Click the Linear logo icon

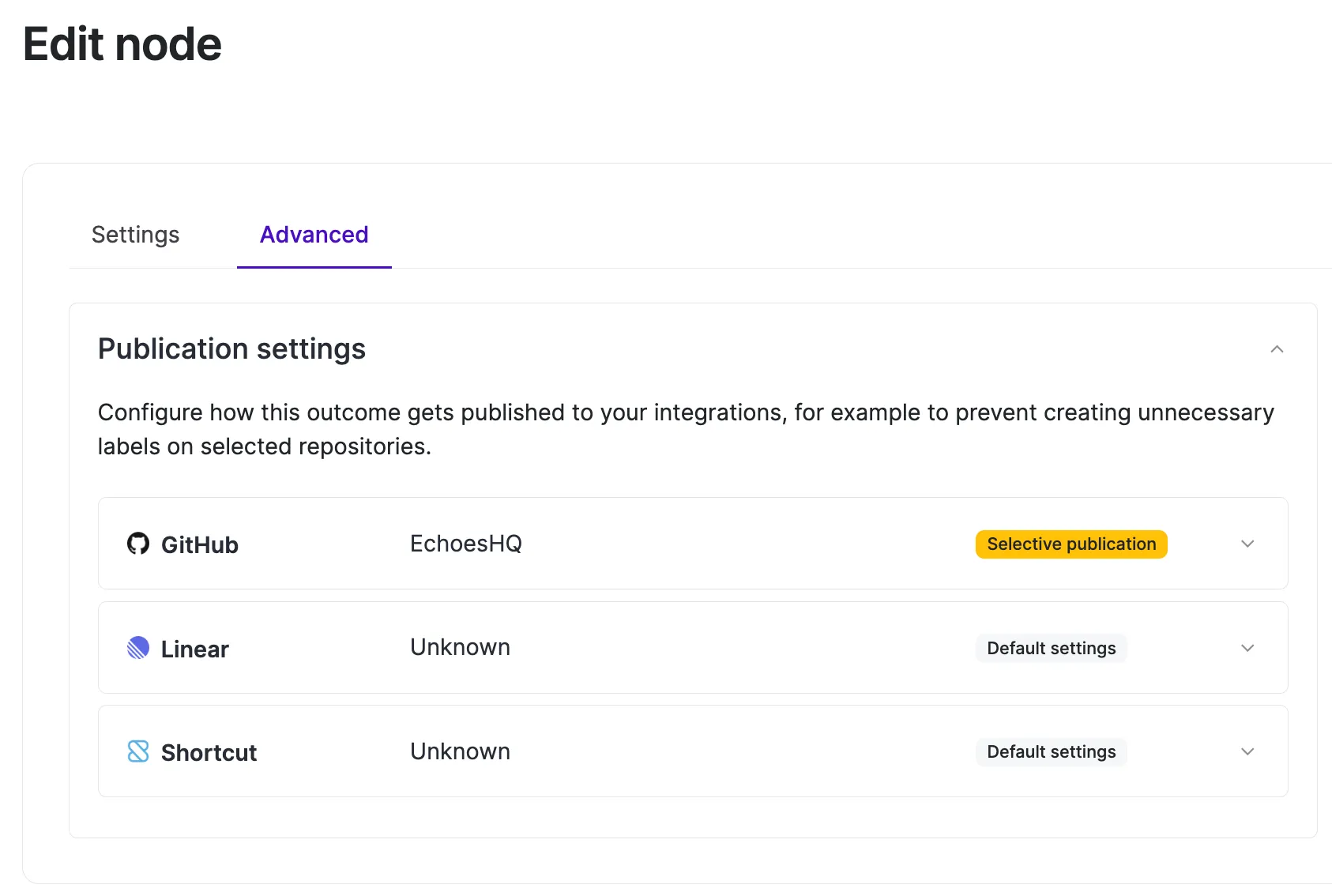point(138,648)
